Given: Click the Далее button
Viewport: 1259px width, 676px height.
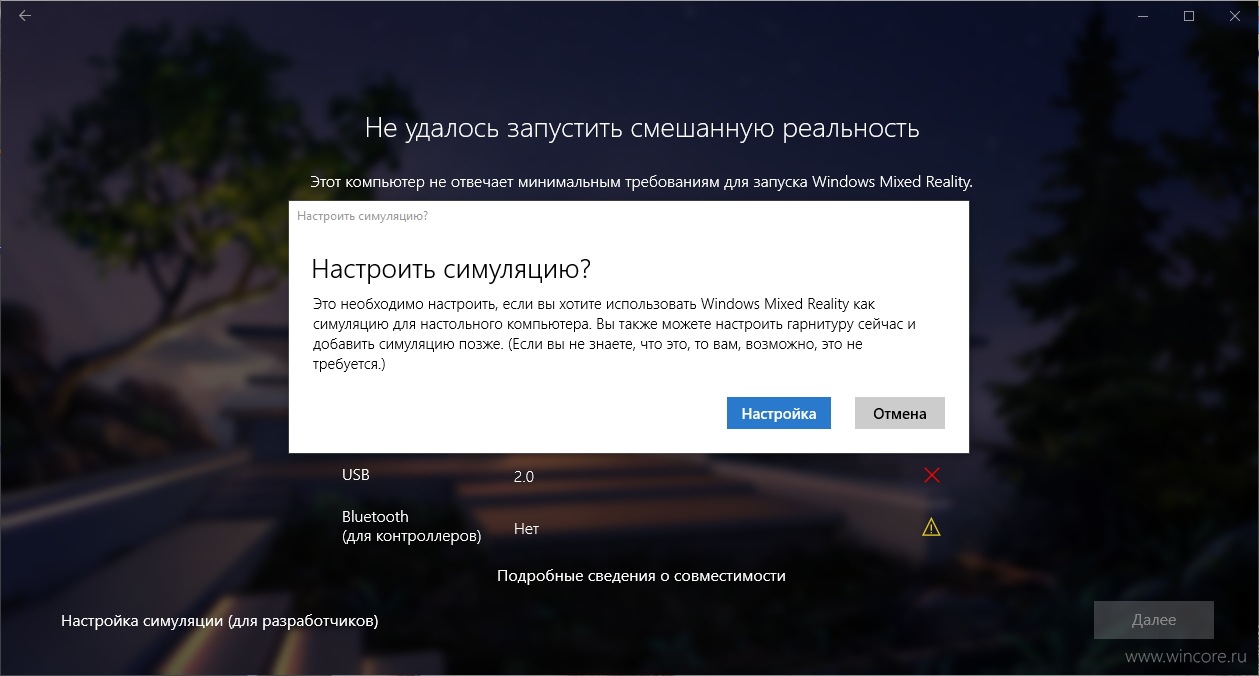Looking at the screenshot, I should [x=1154, y=620].
